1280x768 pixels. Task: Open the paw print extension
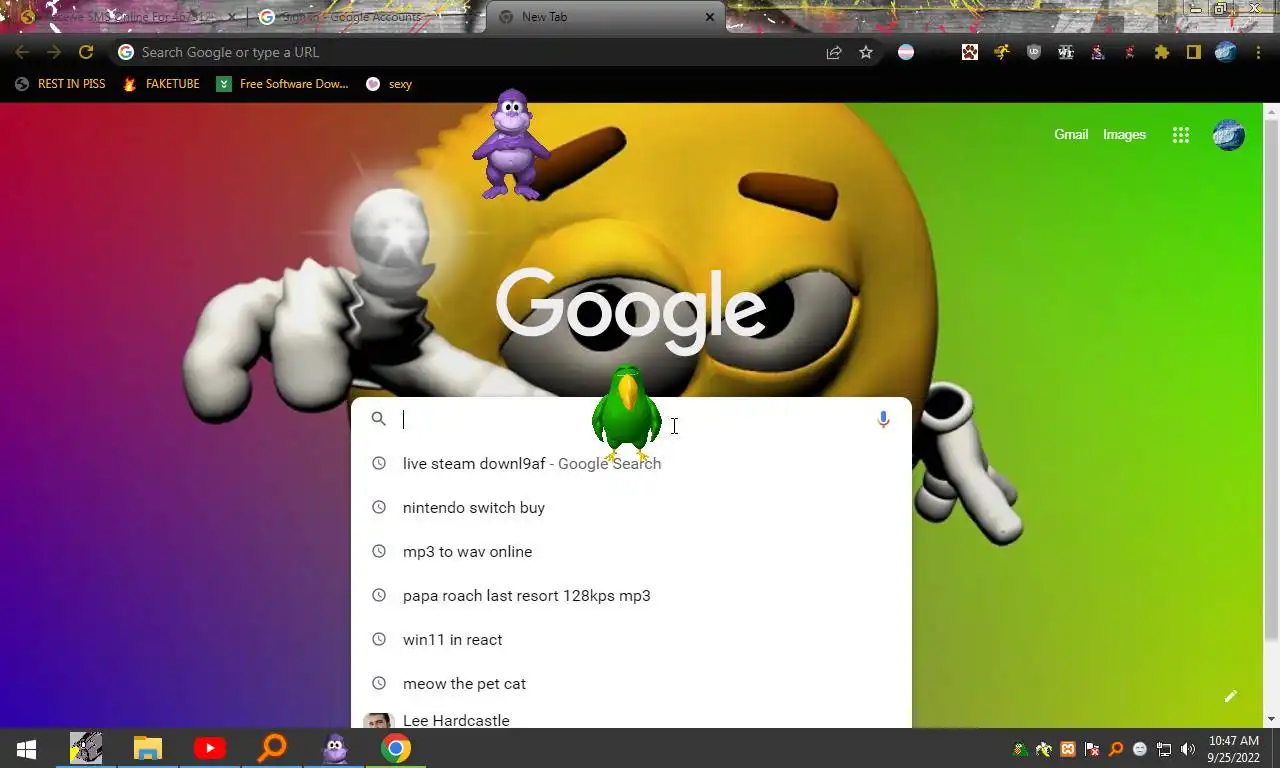tap(970, 52)
